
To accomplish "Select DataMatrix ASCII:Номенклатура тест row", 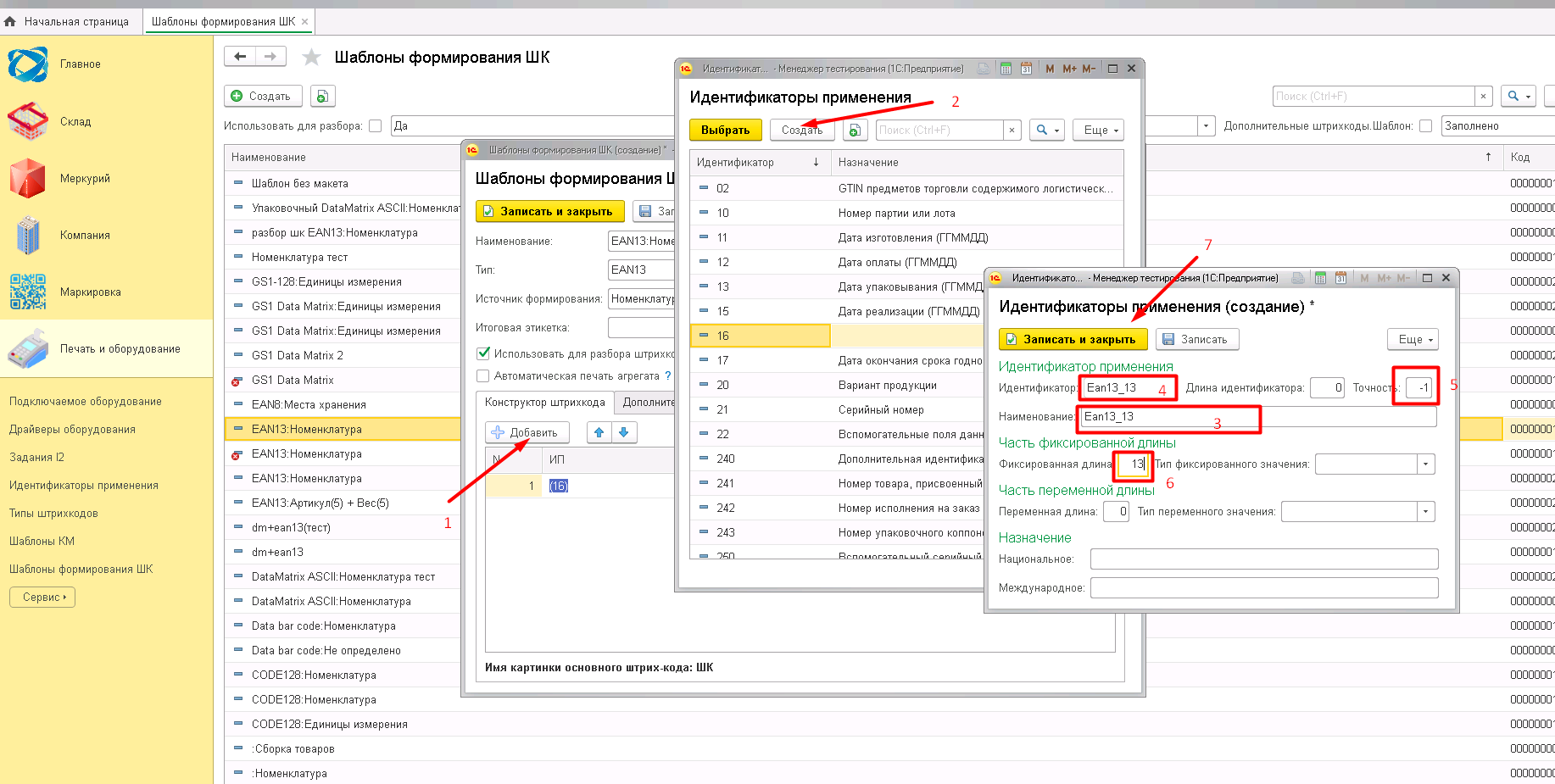I will (x=343, y=576).
